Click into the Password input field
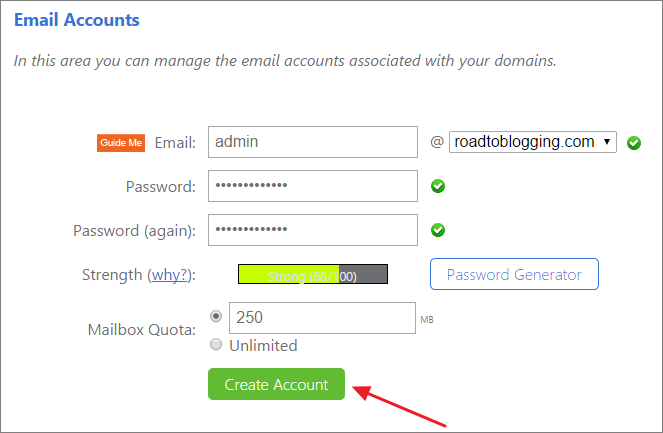 [312, 186]
